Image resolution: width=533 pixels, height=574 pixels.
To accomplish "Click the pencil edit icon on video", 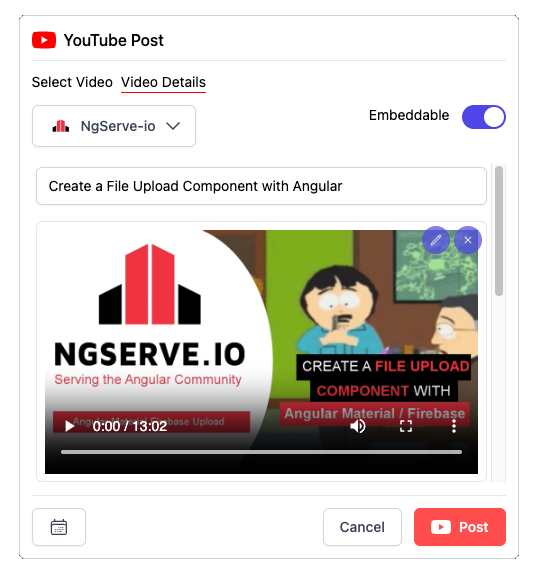I will coord(436,240).
